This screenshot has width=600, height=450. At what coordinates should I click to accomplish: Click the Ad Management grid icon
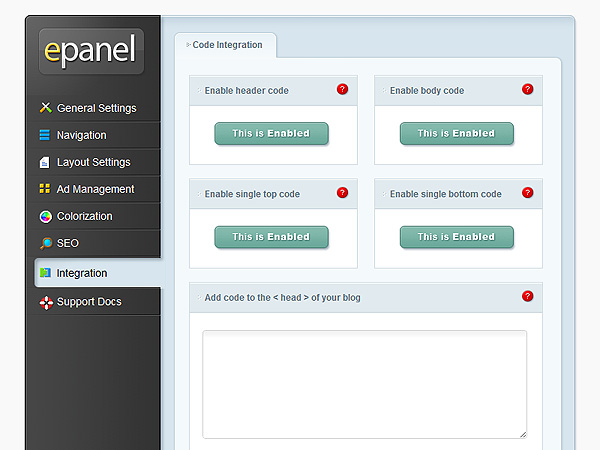[x=45, y=189]
